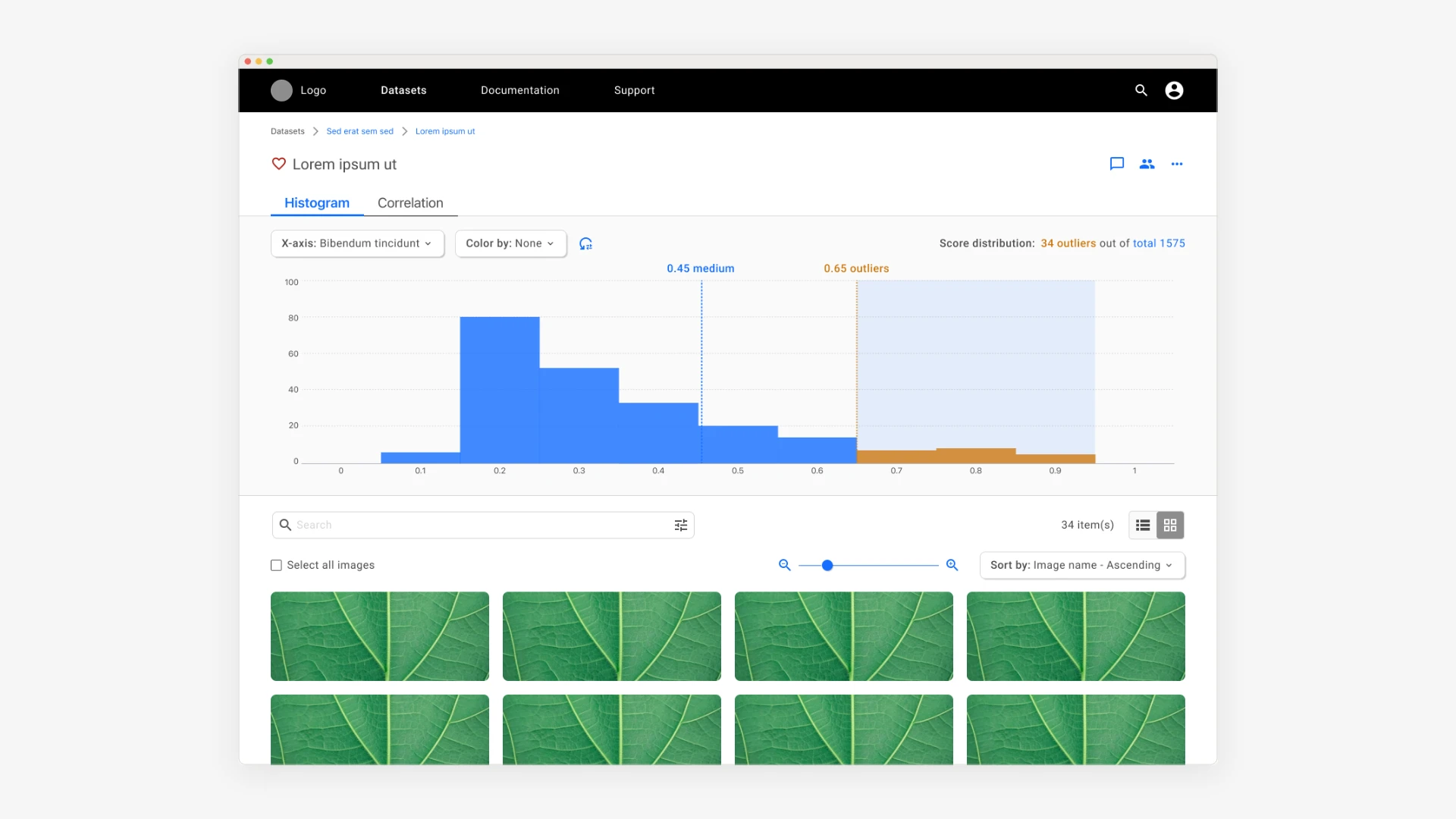Switch to grid view
Image resolution: width=1456 pixels, height=819 pixels.
[1170, 525]
